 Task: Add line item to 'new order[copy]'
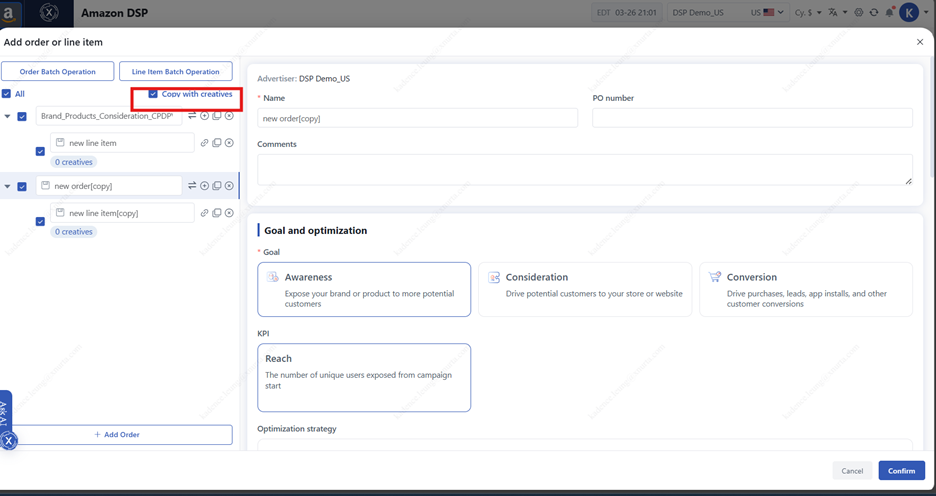[x=204, y=186]
